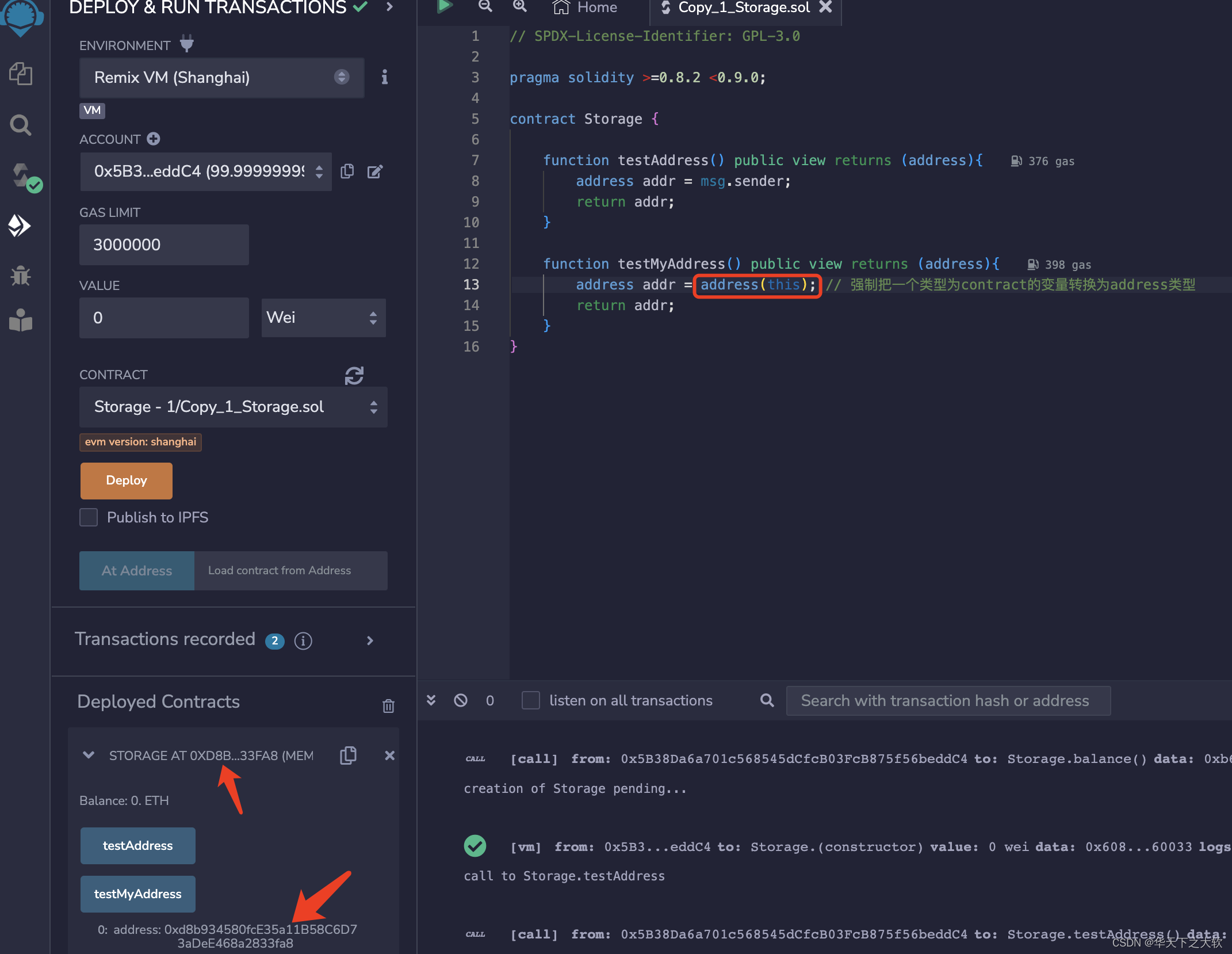Image resolution: width=1232 pixels, height=954 pixels.
Task: Click the reload/refresh contract icon
Action: [355, 375]
